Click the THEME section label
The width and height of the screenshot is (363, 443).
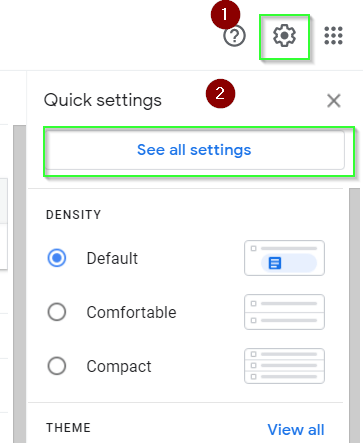pyautogui.click(x=68, y=428)
